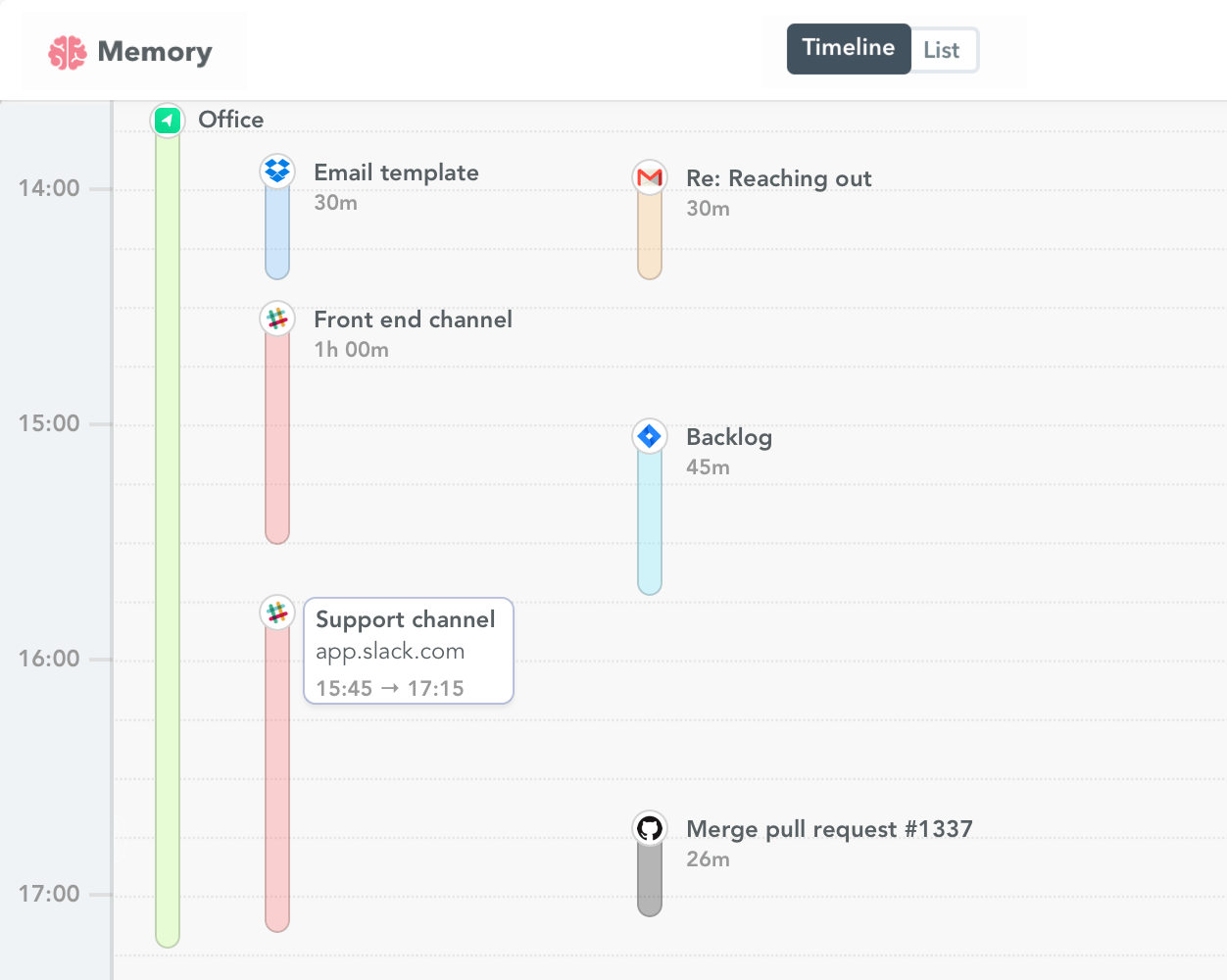Screen dimensions: 1227x980
Task: Select the GitHub icon for Merge pull request #1337
Action: coord(649,827)
